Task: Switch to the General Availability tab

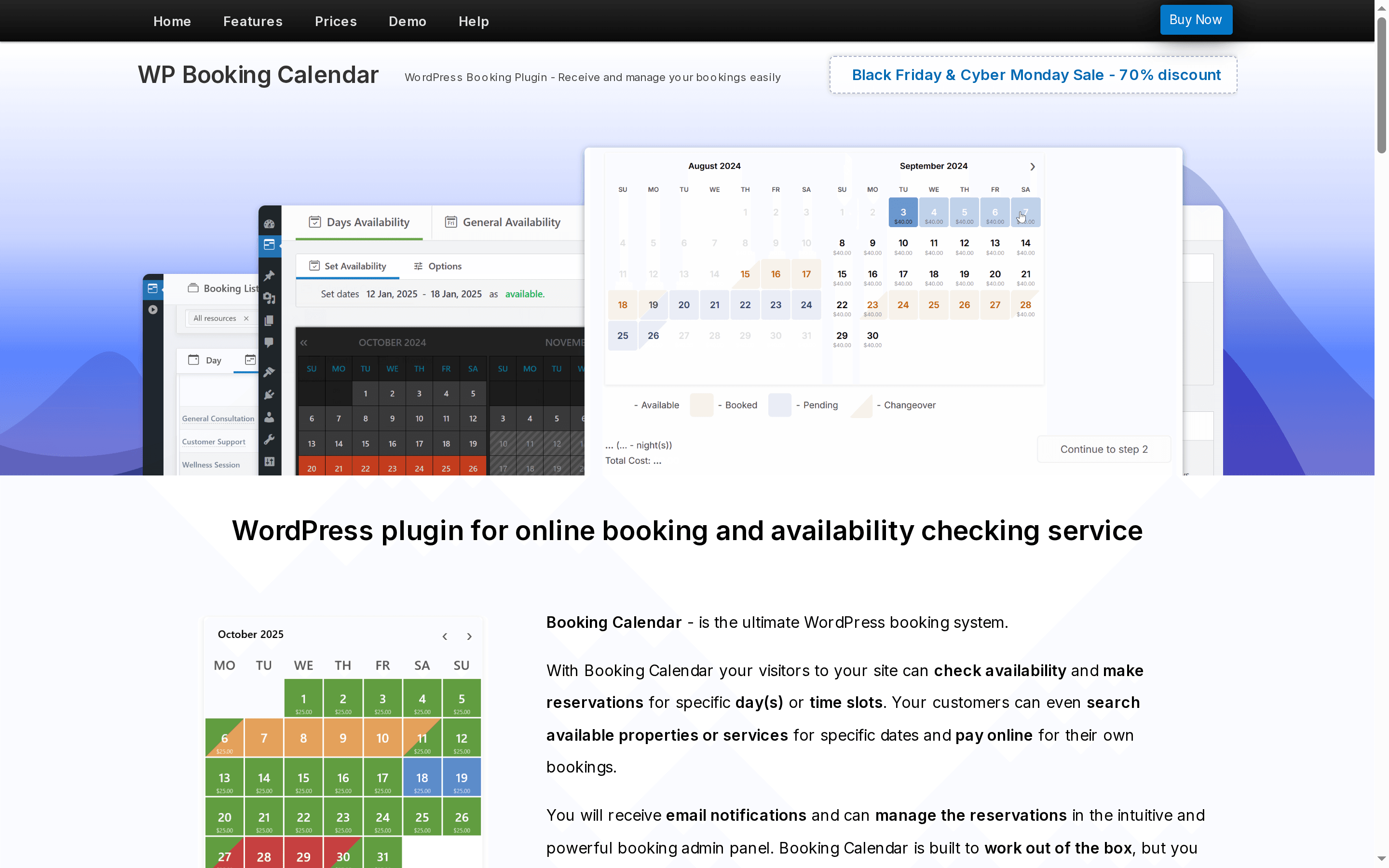Action: click(511, 222)
